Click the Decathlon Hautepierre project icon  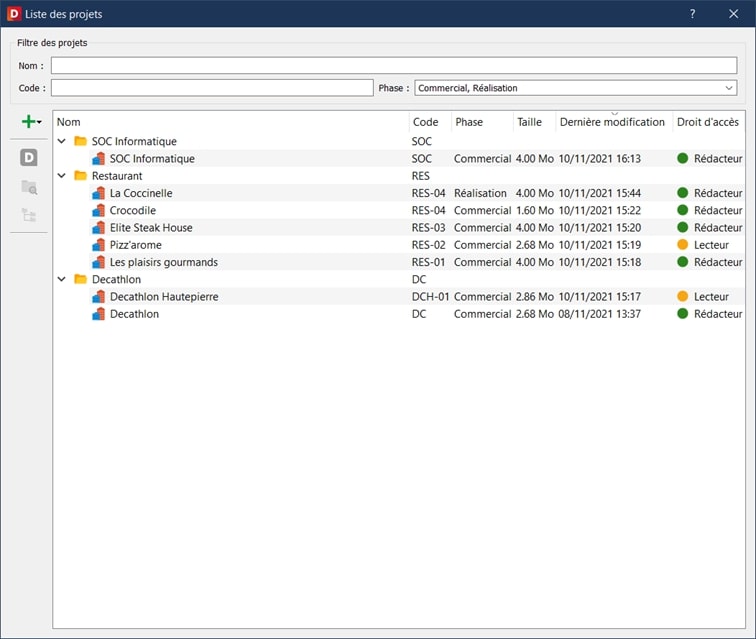pos(98,297)
